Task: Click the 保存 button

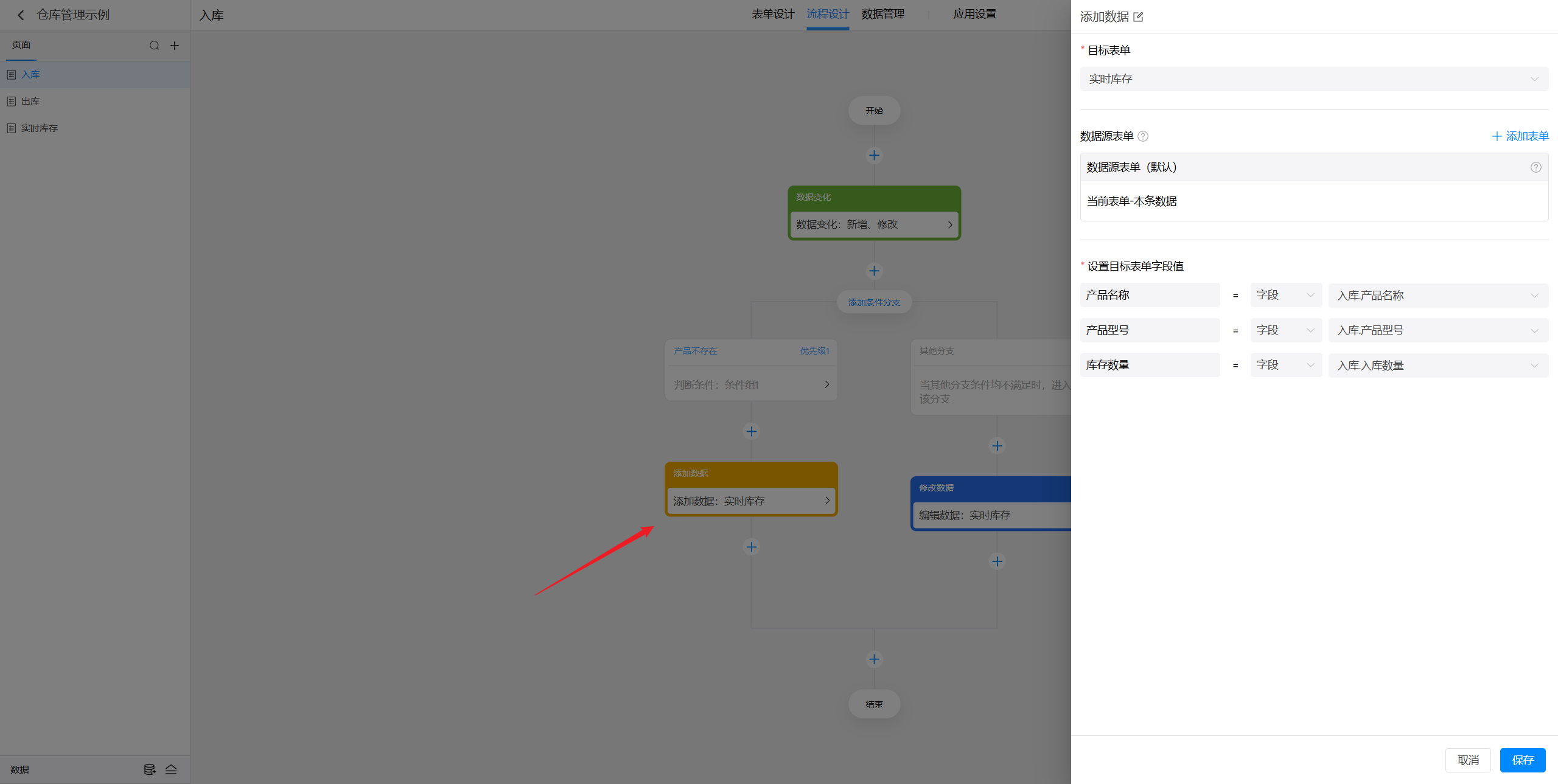Action: click(x=1522, y=760)
